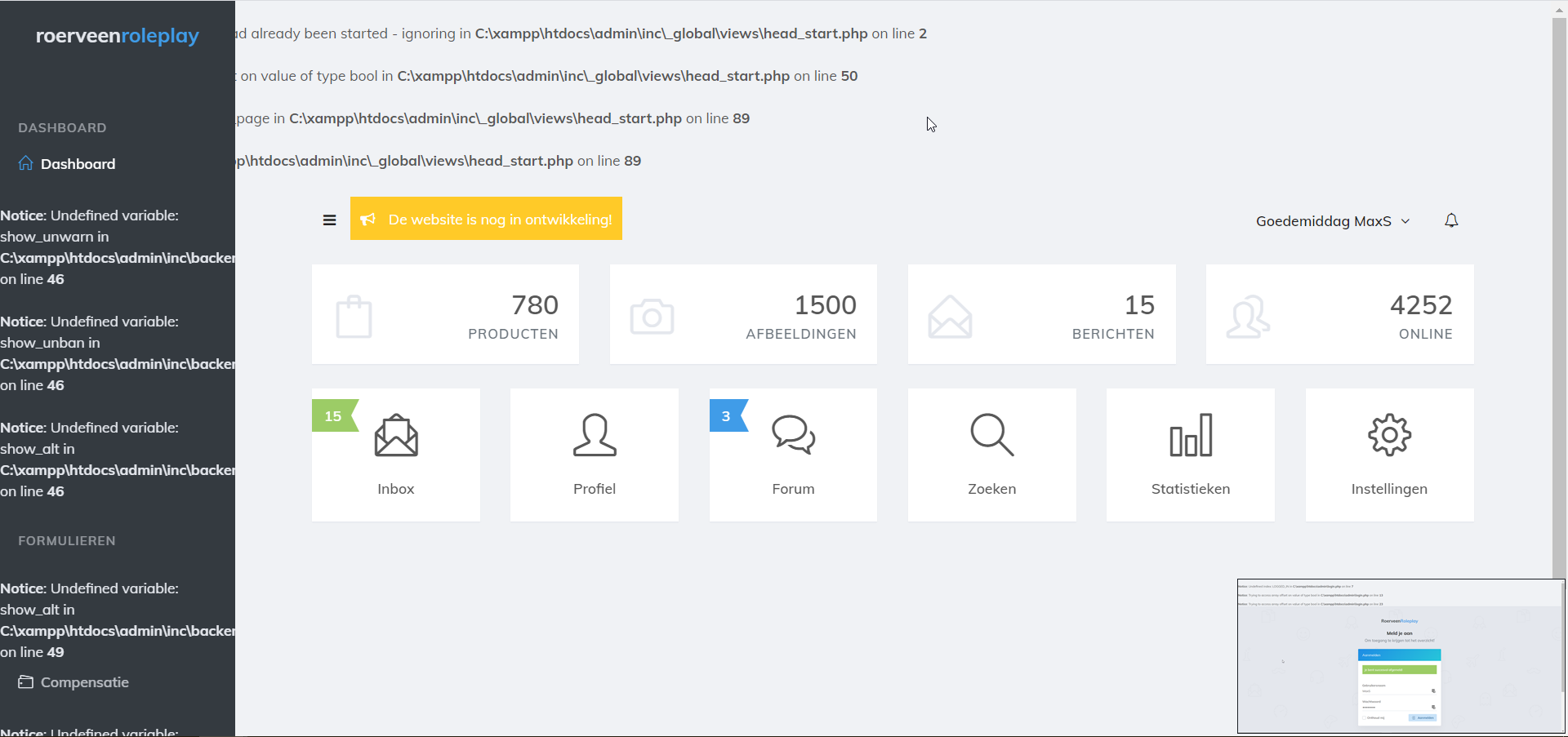Image resolution: width=1568 pixels, height=737 pixels.
Task: Open Compensatie in the sidebar
Action: (84, 682)
